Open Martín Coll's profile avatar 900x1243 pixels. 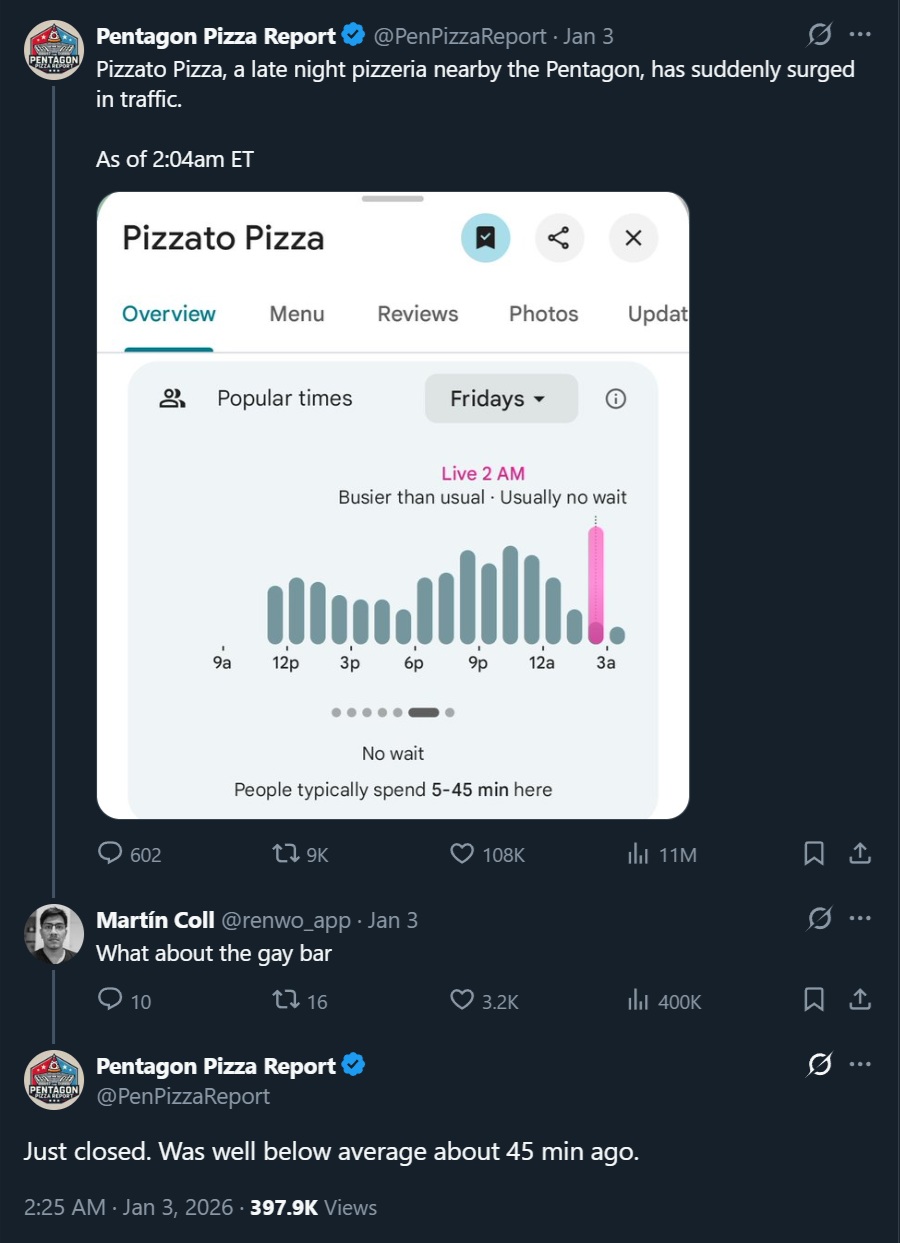(53, 934)
